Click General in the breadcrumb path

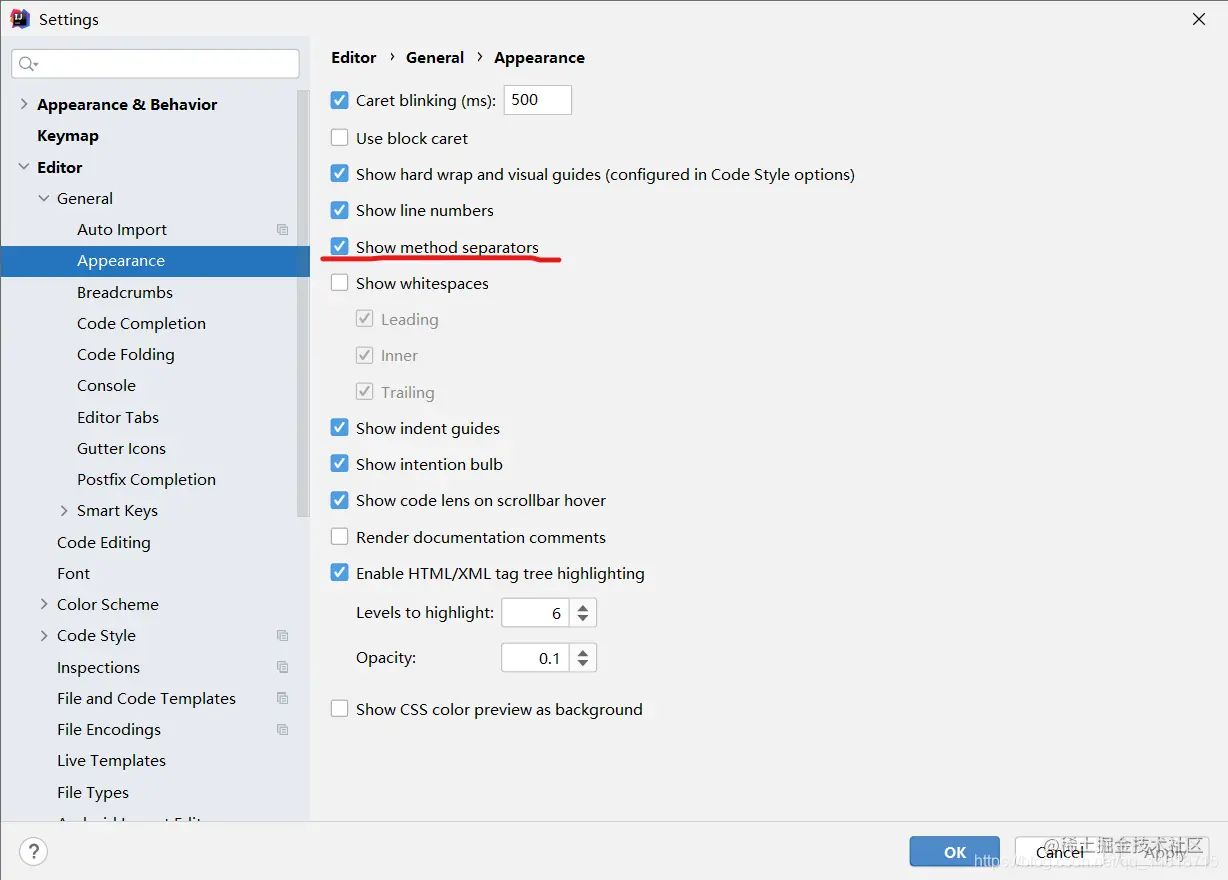435,57
